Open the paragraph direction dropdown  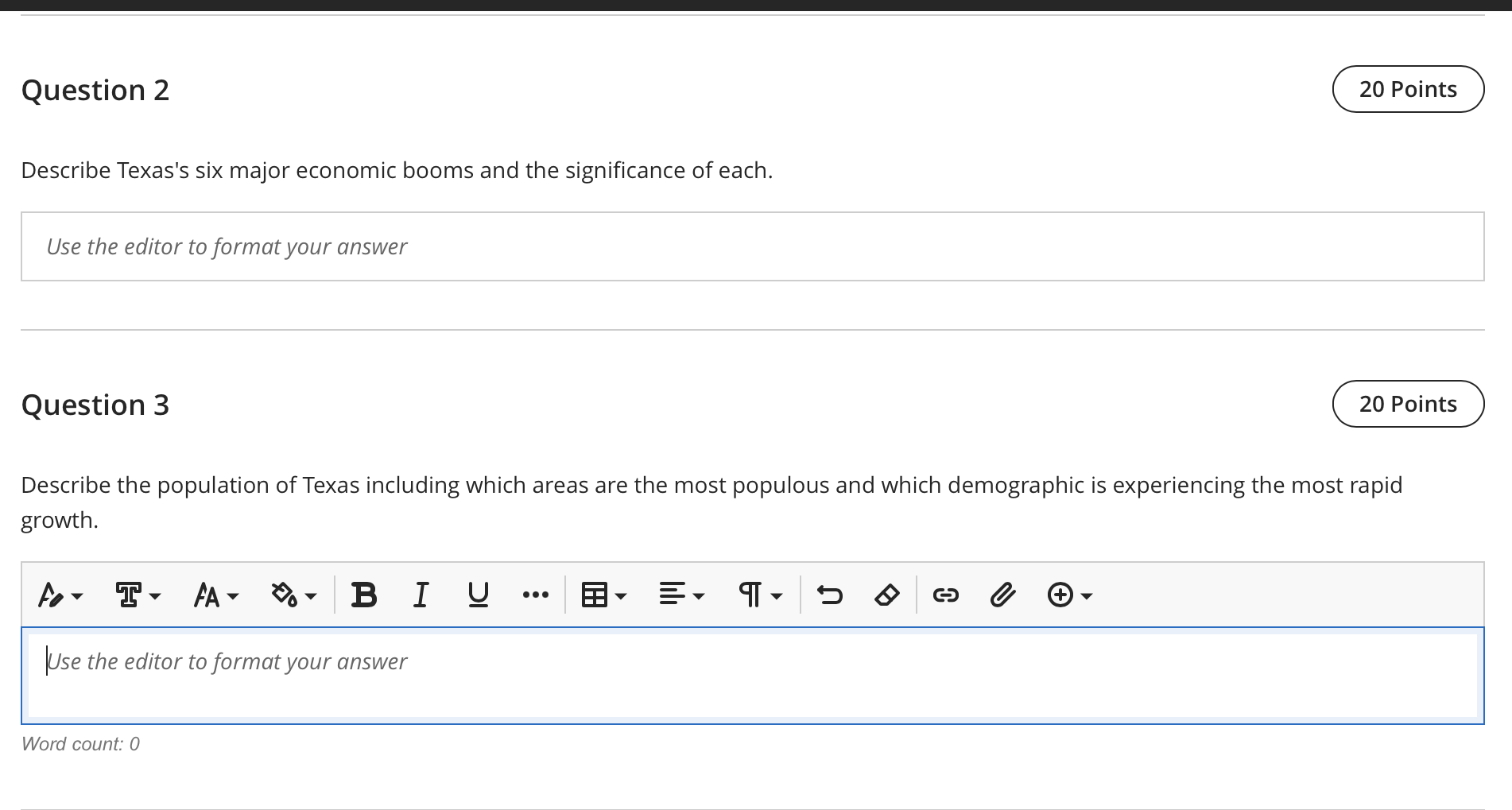tap(759, 595)
